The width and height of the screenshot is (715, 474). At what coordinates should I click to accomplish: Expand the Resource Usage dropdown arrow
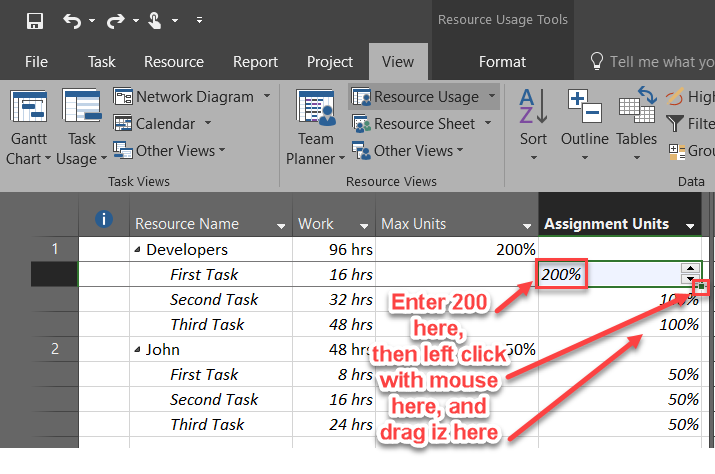492,97
